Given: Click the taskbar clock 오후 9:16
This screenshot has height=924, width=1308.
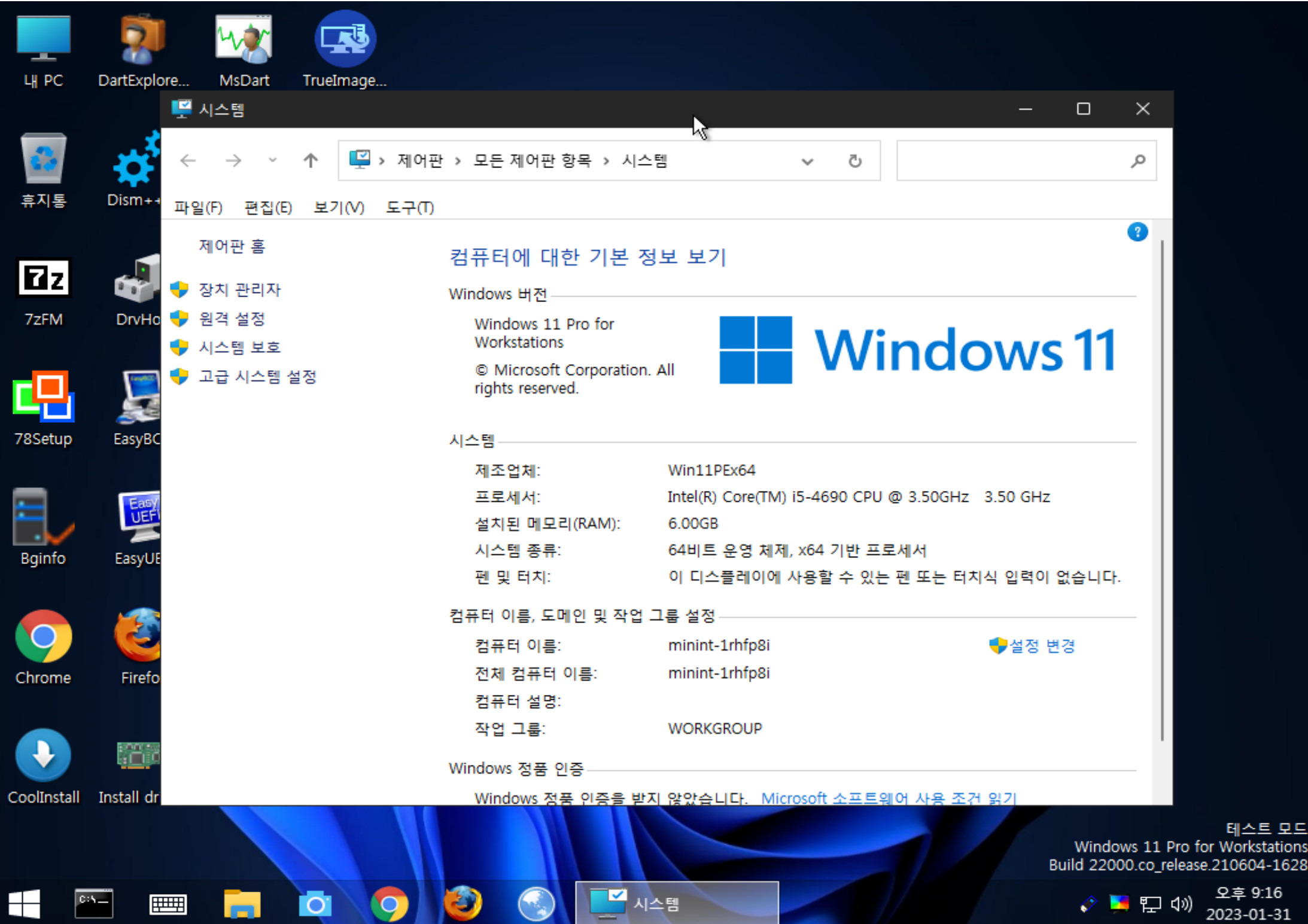Looking at the screenshot, I should point(1248,893).
